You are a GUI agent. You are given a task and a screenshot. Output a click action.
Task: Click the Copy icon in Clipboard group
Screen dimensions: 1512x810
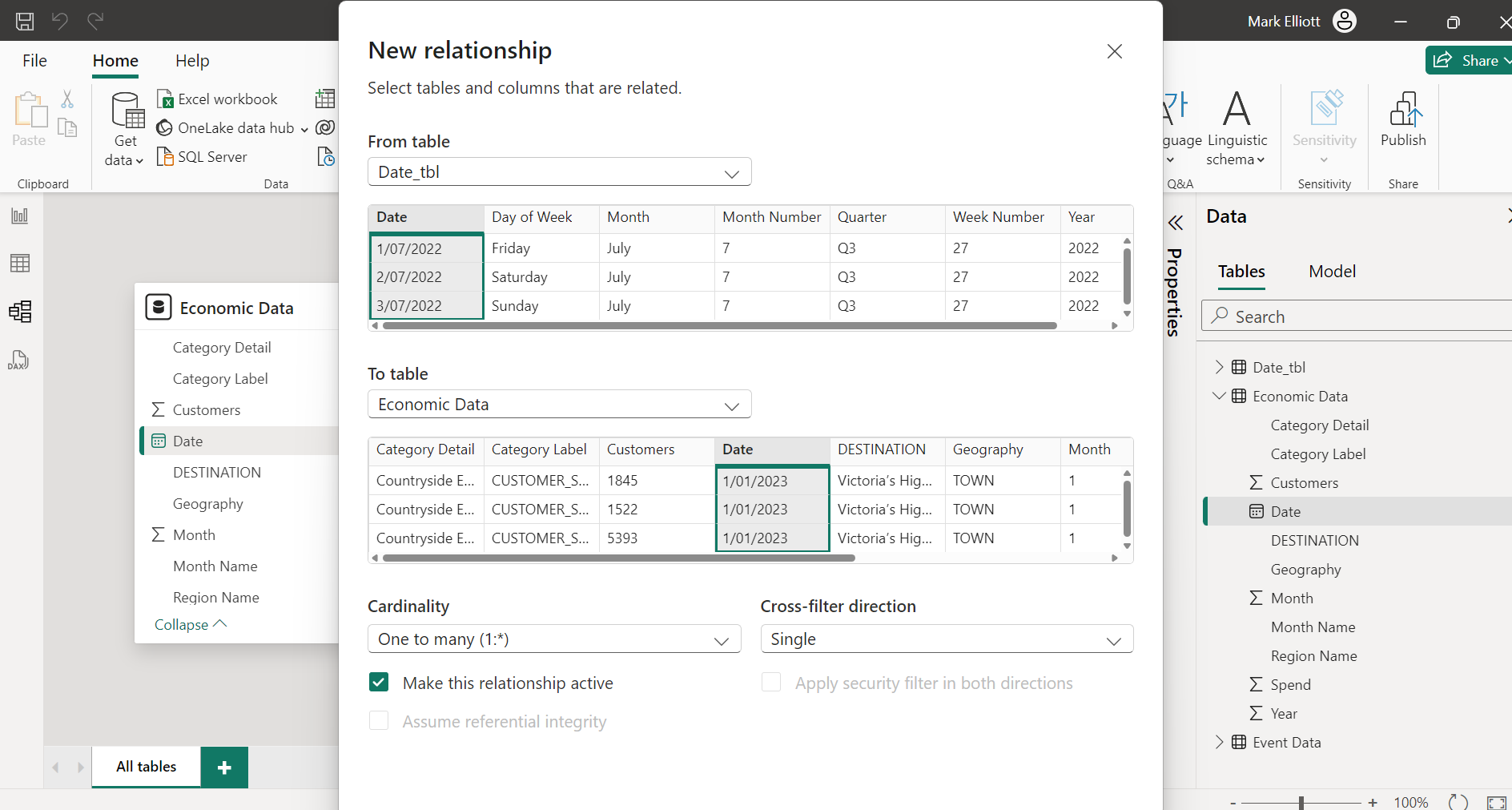[68, 128]
